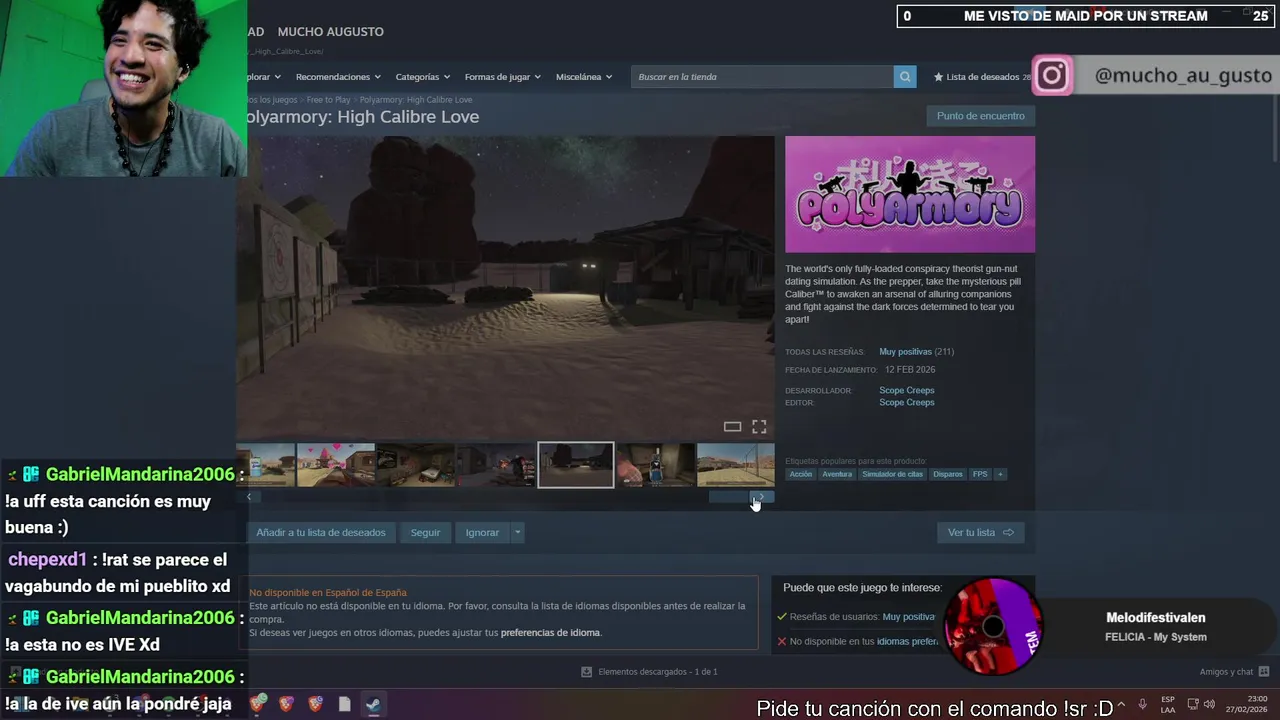Open developer Scope Creeps link
The height and width of the screenshot is (720, 1280).
pyautogui.click(x=906, y=391)
